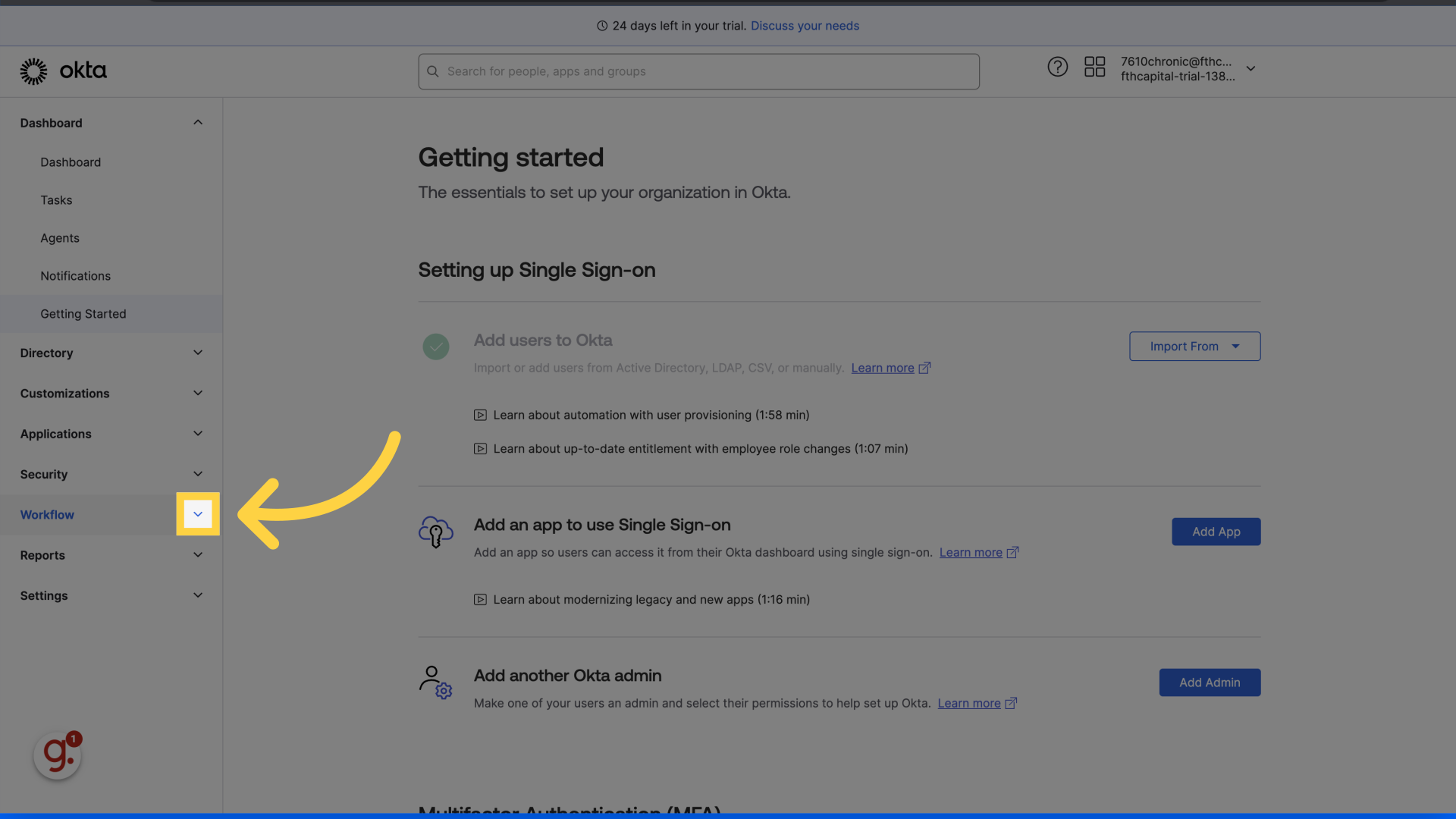Click the admin person gear icon
This screenshot has width=1456, height=819.
(x=435, y=682)
